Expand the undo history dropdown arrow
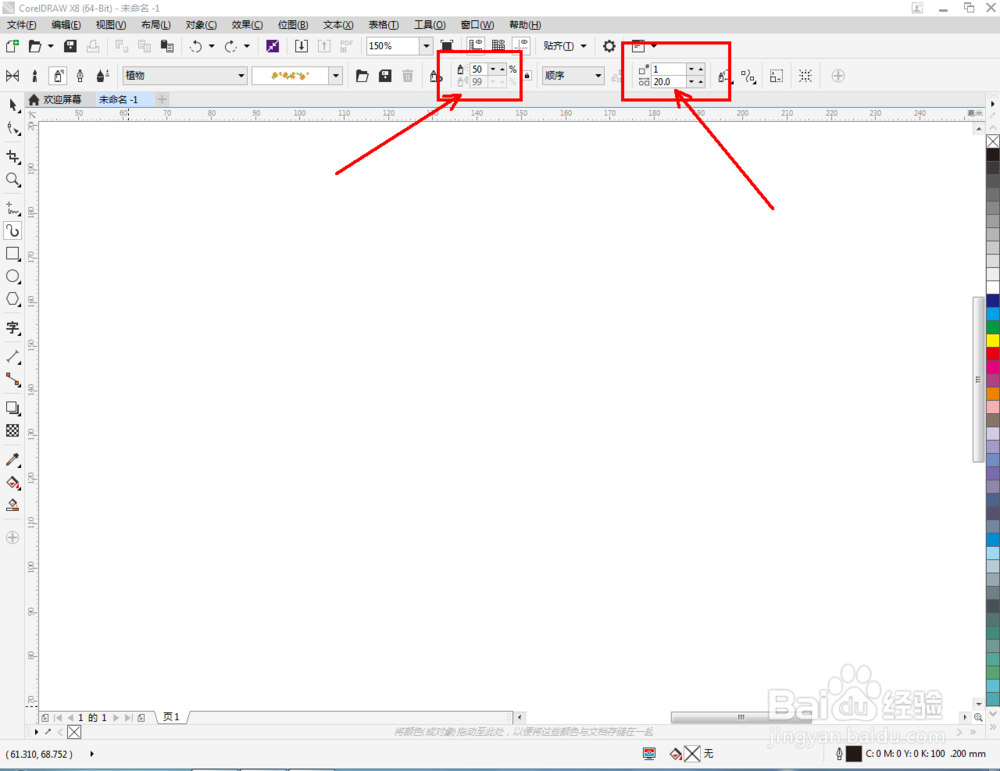1000x771 pixels. pyautogui.click(x=212, y=46)
